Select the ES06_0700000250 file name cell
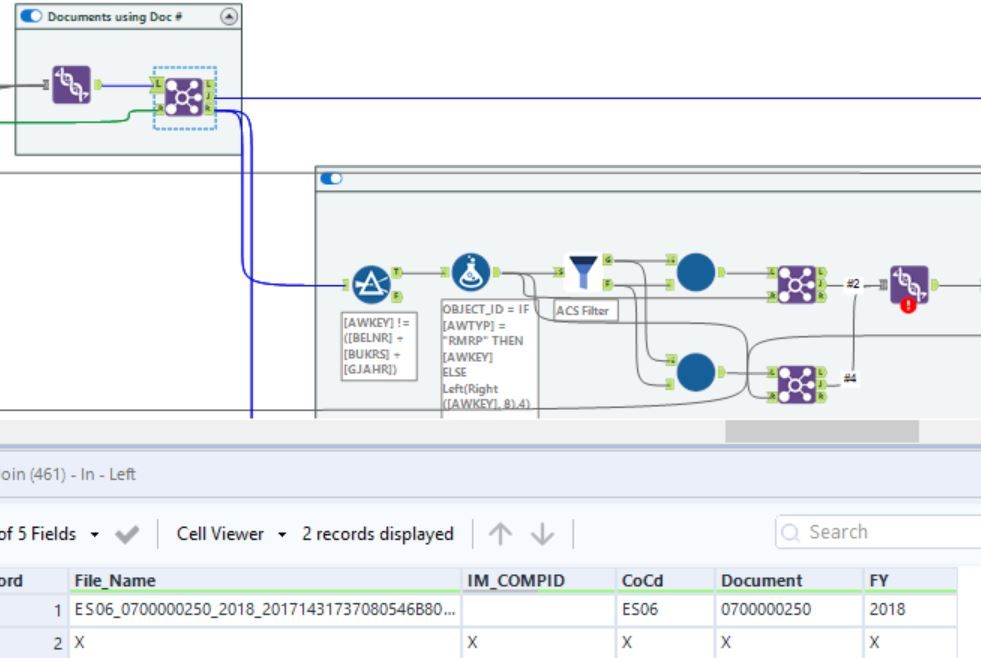Image resolution: width=981 pixels, height=658 pixels. point(265,609)
